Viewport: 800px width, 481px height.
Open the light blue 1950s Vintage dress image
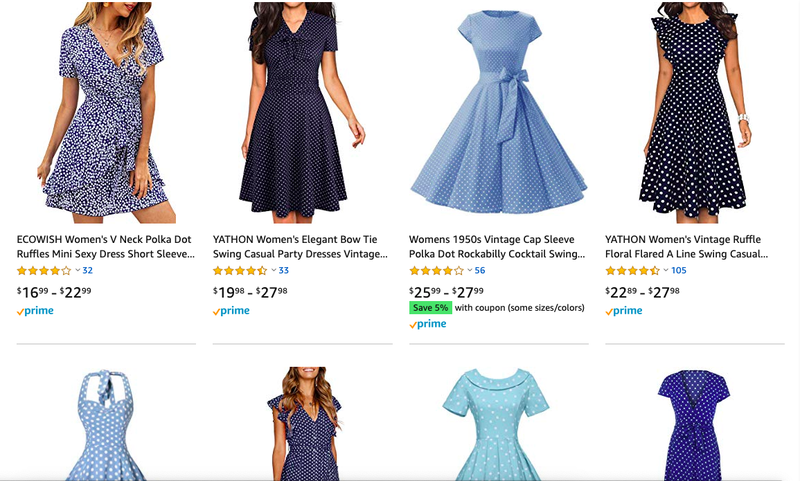click(x=498, y=112)
